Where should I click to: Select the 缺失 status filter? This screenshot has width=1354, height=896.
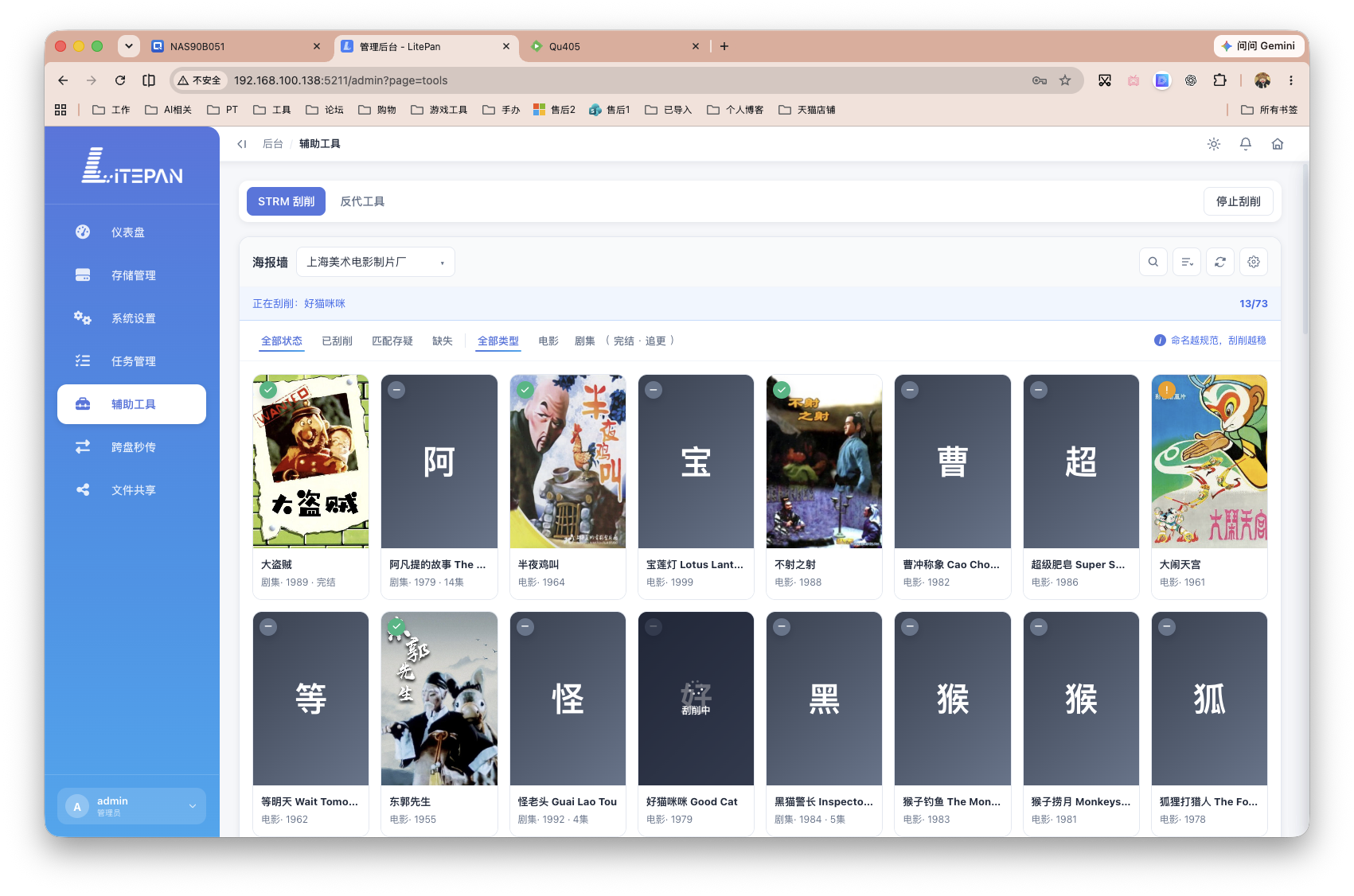pos(442,341)
